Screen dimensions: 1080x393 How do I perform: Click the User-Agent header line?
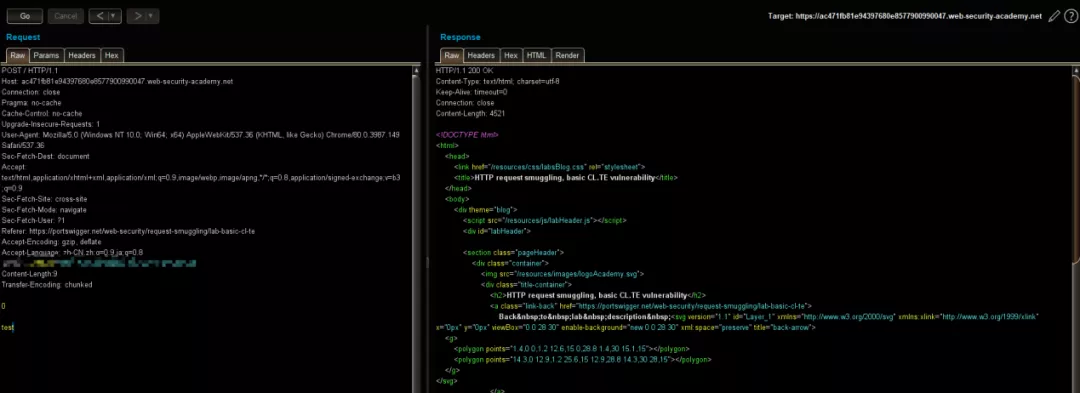[x=200, y=140]
